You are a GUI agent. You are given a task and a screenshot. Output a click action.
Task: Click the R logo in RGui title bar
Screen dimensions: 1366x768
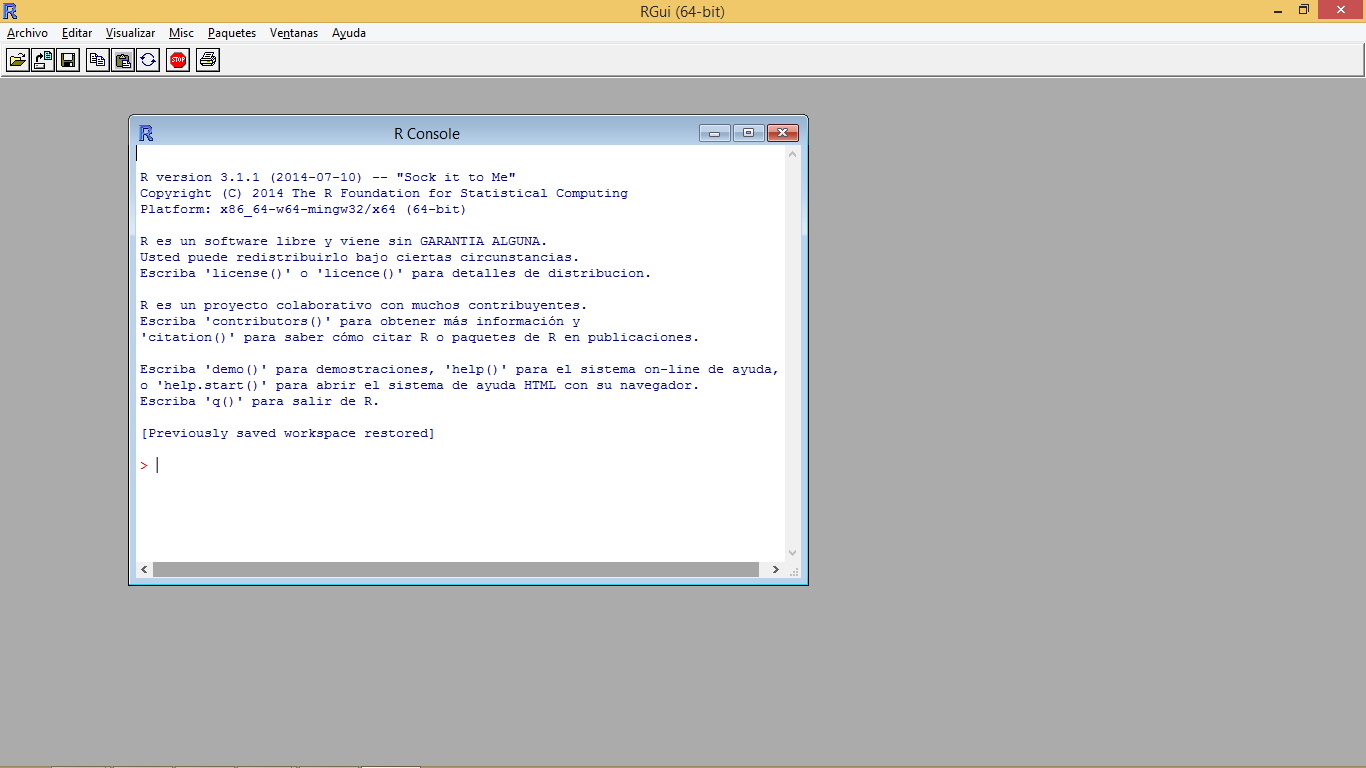(11, 11)
